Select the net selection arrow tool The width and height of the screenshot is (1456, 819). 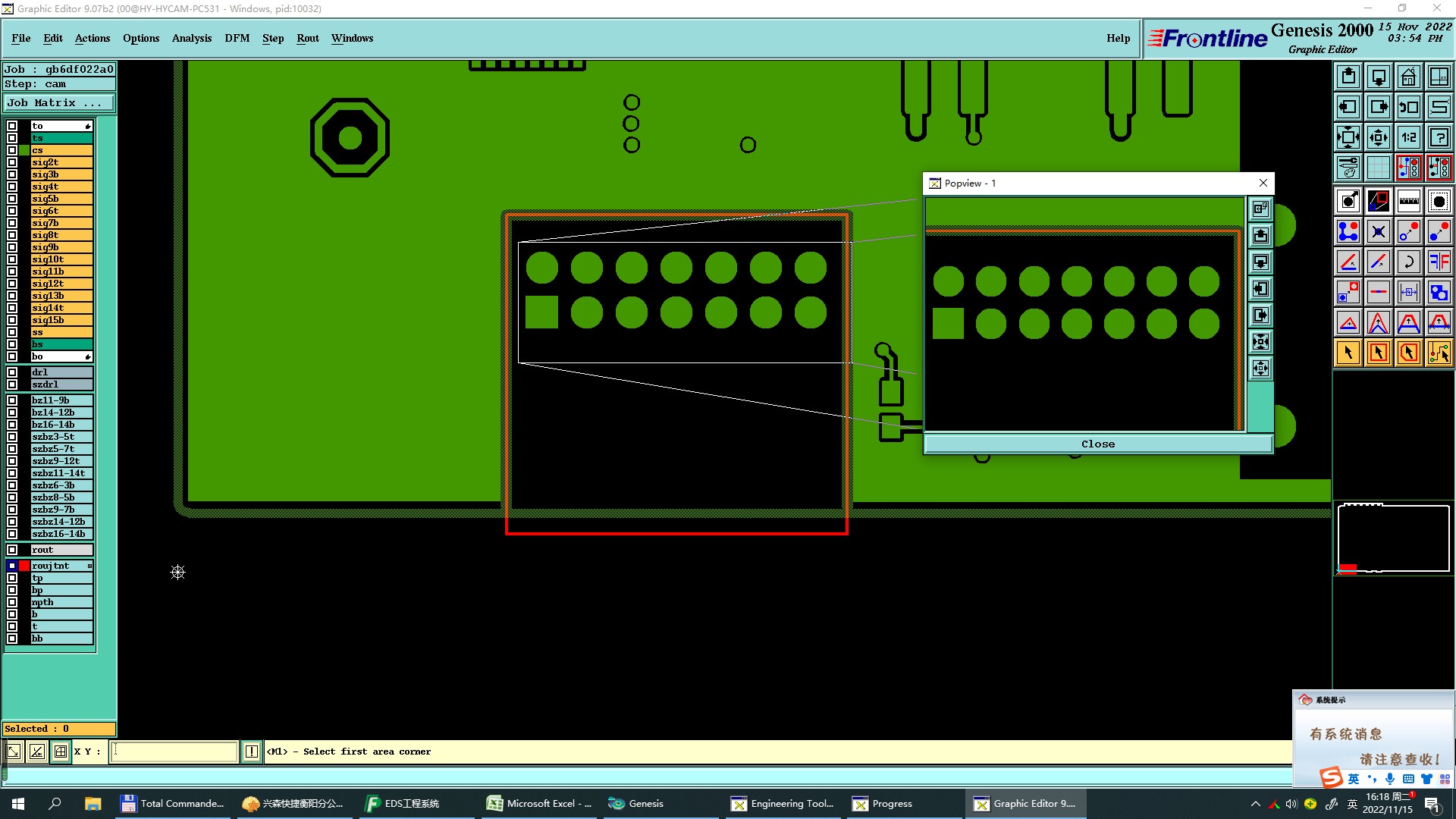point(1439,353)
